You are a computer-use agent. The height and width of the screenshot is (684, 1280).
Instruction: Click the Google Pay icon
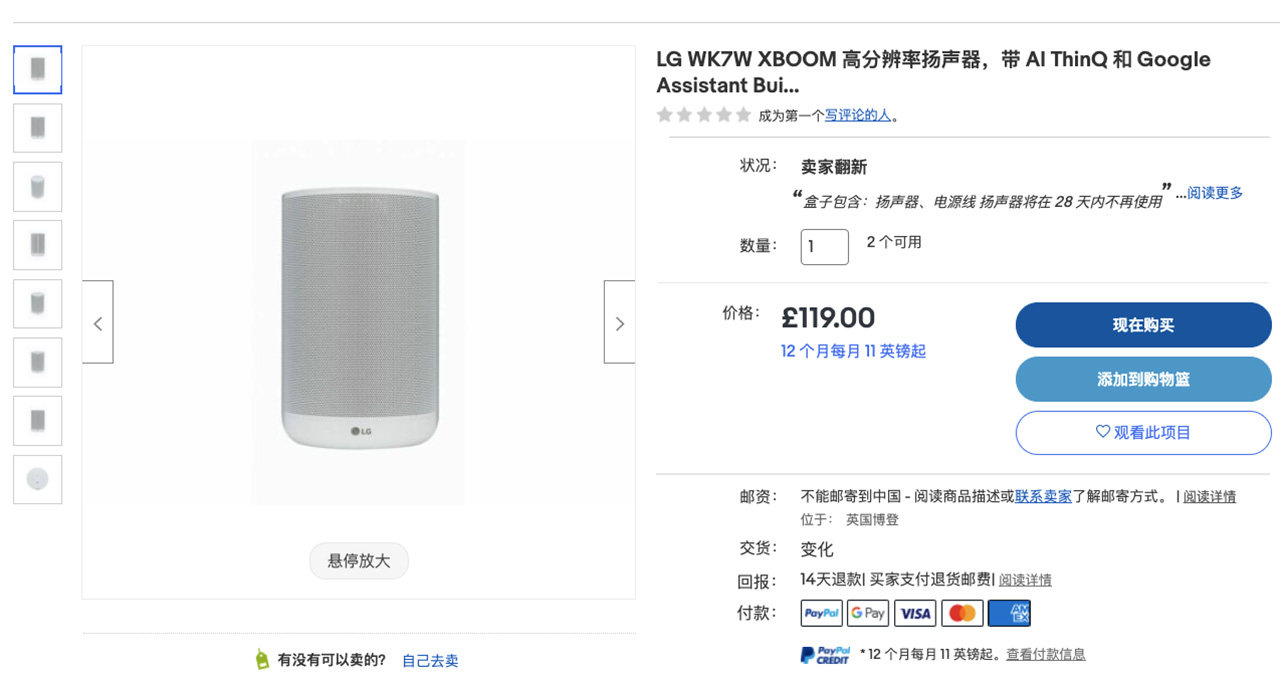tap(868, 613)
